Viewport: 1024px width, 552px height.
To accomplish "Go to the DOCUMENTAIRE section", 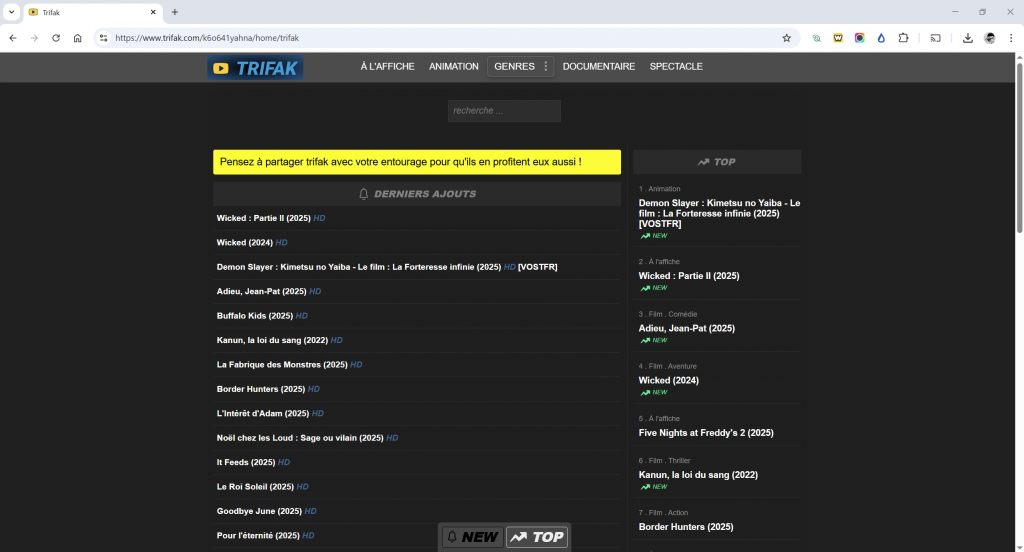I will pos(598,67).
